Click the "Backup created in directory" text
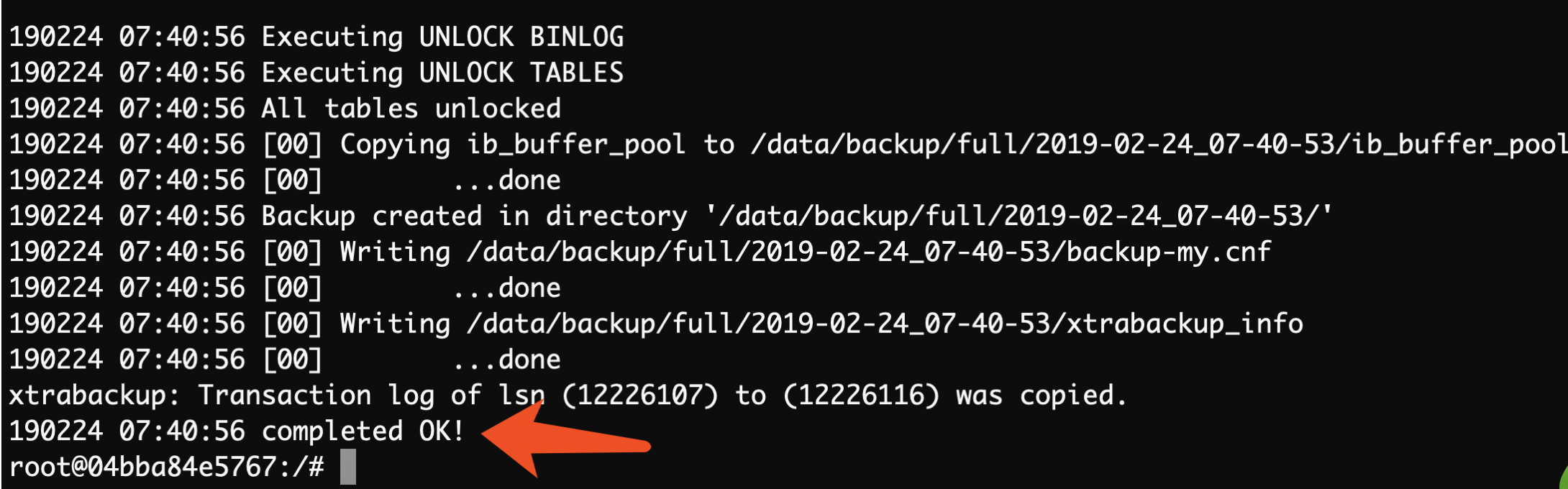The width and height of the screenshot is (1568, 489). (474, 216)
